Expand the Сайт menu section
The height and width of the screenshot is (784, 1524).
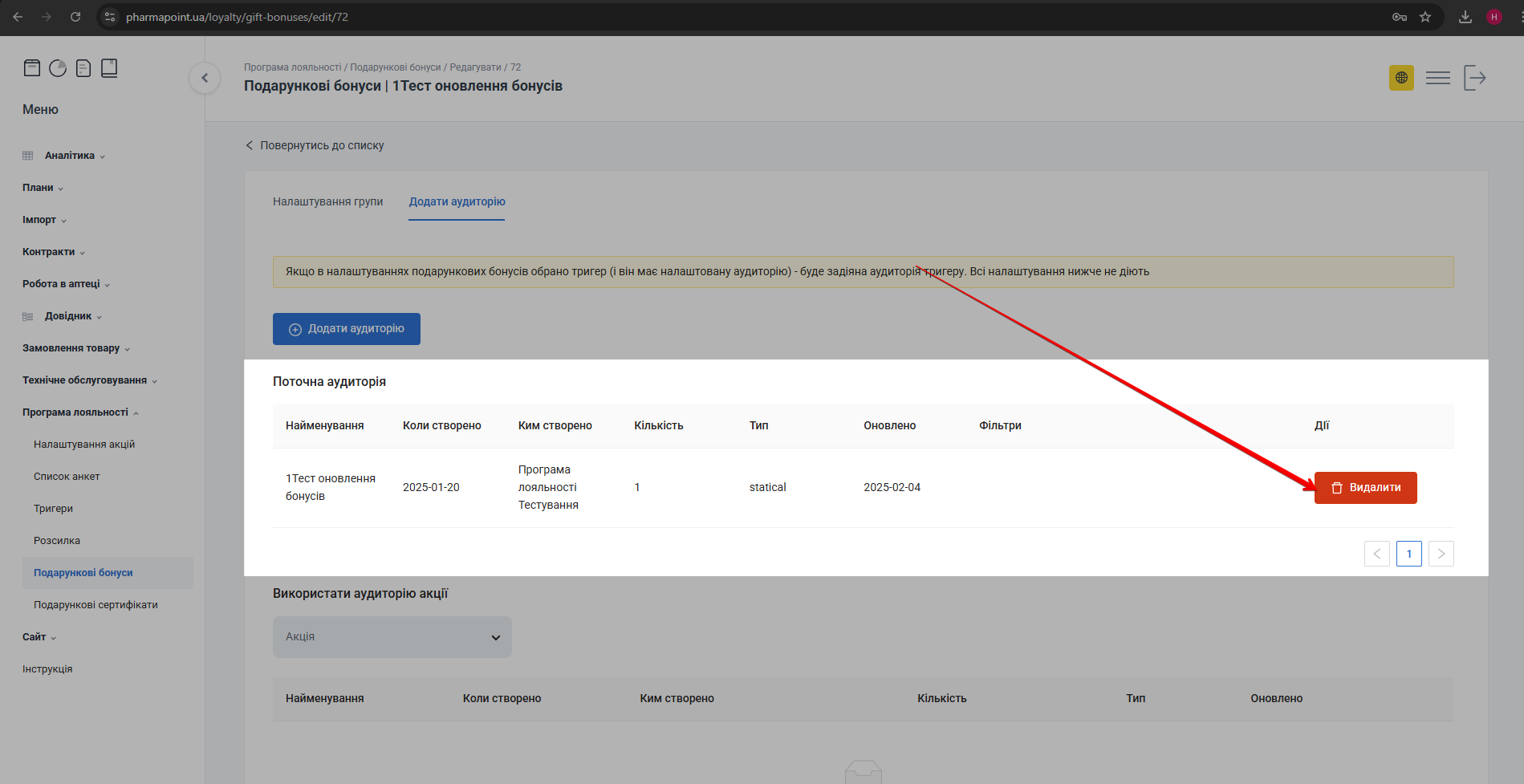click(x=39, y=637)
